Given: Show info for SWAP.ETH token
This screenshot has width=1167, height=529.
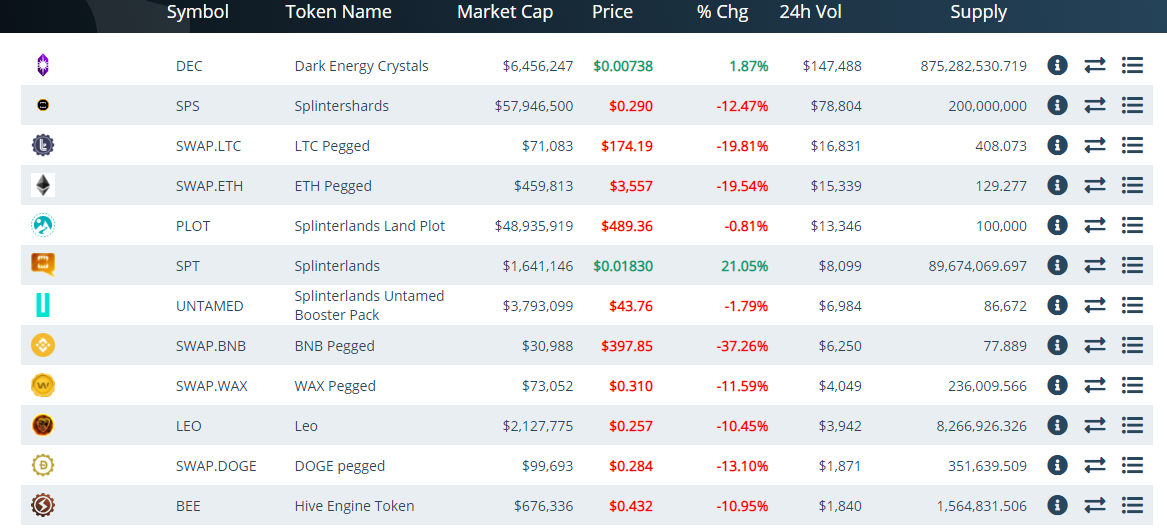Looking at the screenshot, I should (x=1057, y=185).
